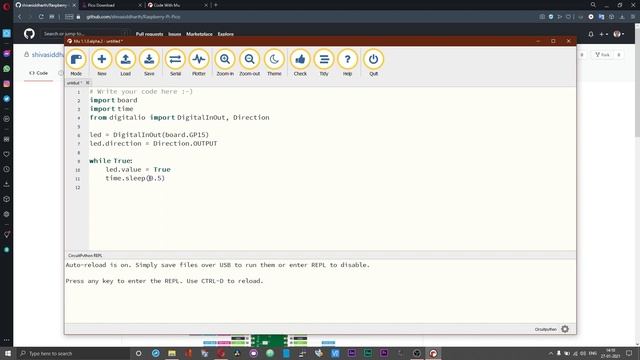The image size is (640, 360).
Task: Open GitHub Marketplace link
Action: click(199, 34)
